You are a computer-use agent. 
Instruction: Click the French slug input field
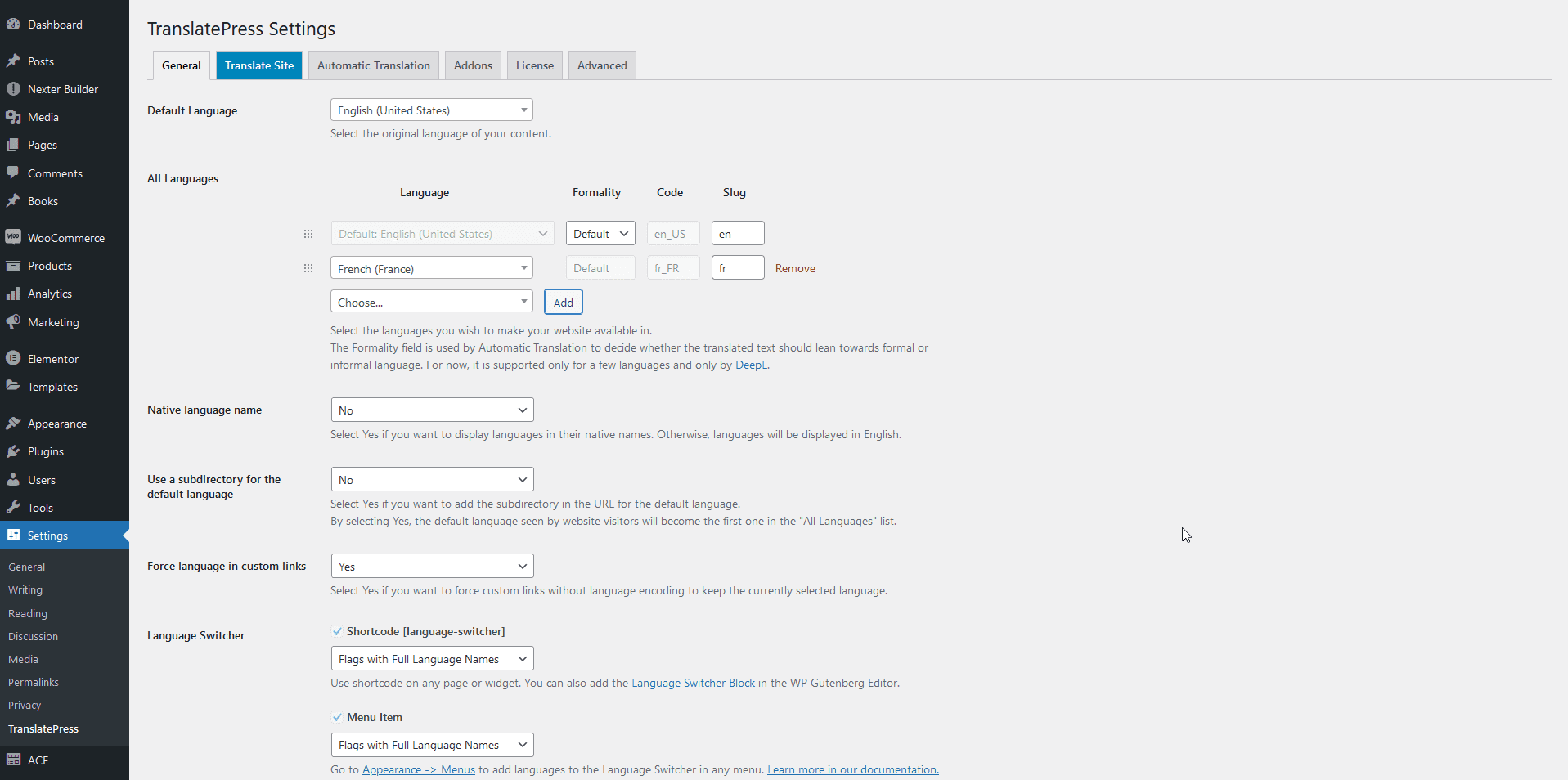(737, 268)
